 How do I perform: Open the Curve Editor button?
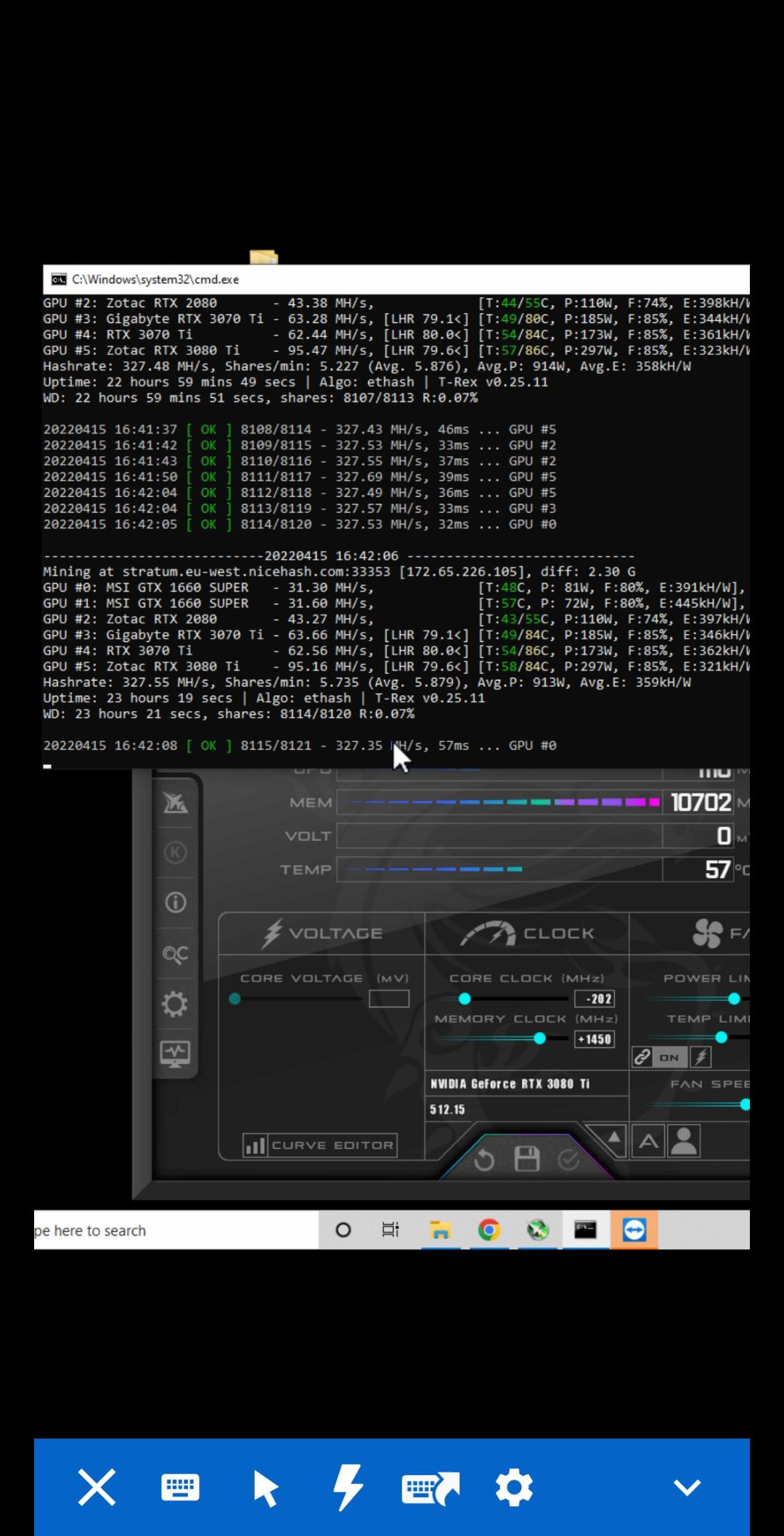coord(319,1145)
